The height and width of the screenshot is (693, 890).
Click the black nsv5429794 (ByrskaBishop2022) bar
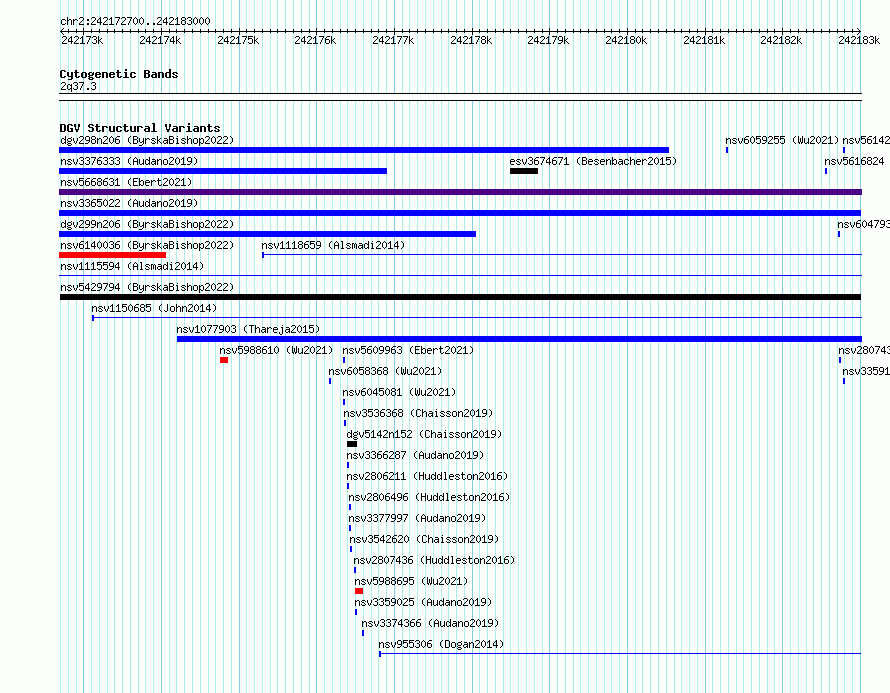[x=460, y=297]
